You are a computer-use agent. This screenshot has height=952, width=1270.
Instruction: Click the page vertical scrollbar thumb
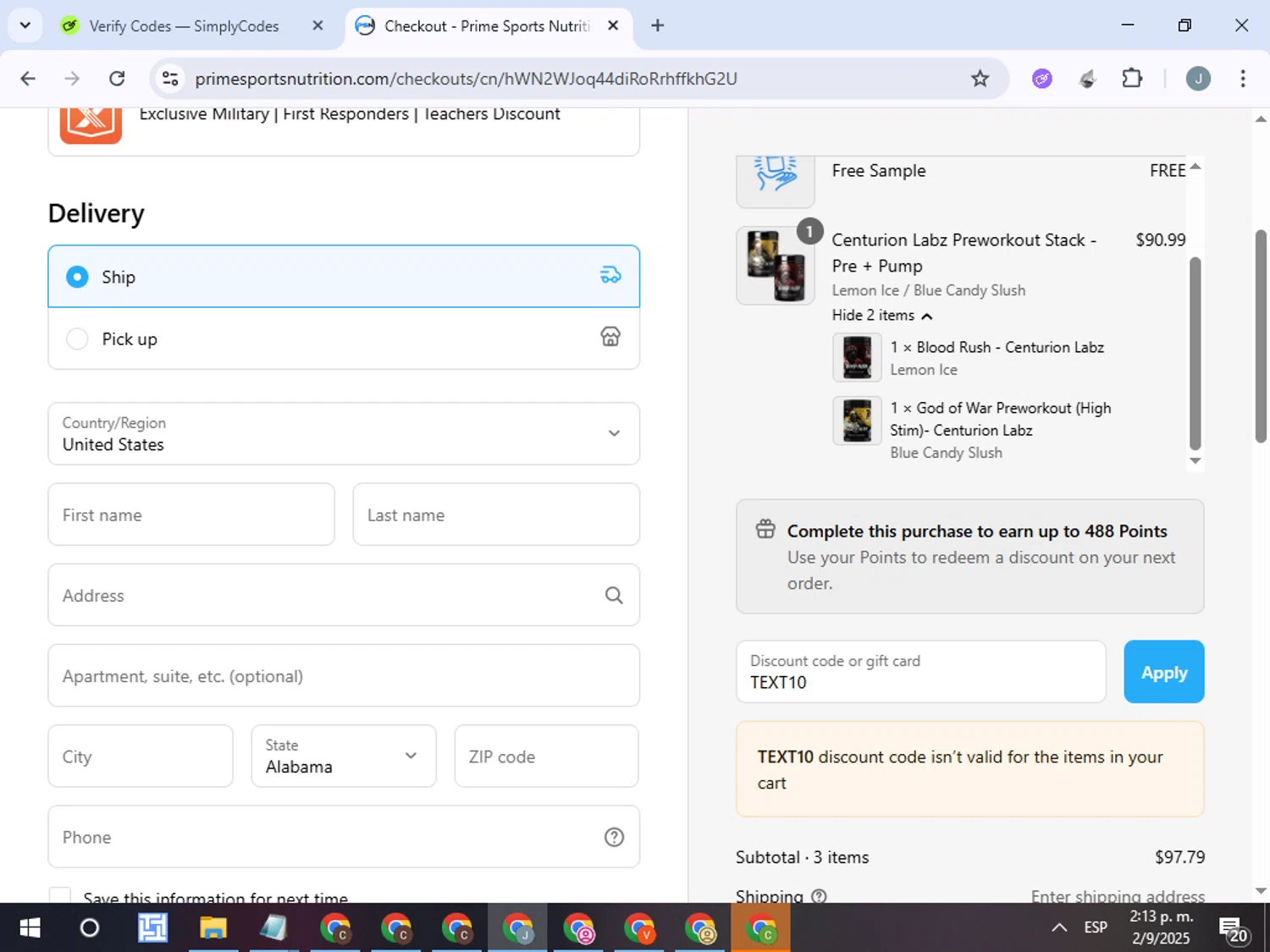click(1261, 336)
